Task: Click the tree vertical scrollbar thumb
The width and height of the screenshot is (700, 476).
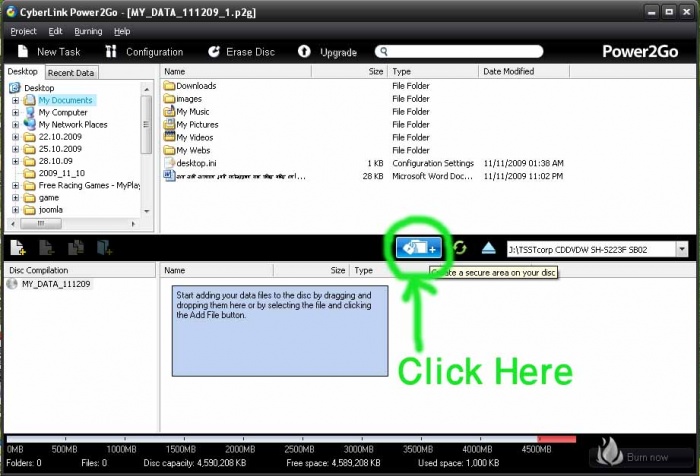Action: pyautogui.click(x=146, y=125)
